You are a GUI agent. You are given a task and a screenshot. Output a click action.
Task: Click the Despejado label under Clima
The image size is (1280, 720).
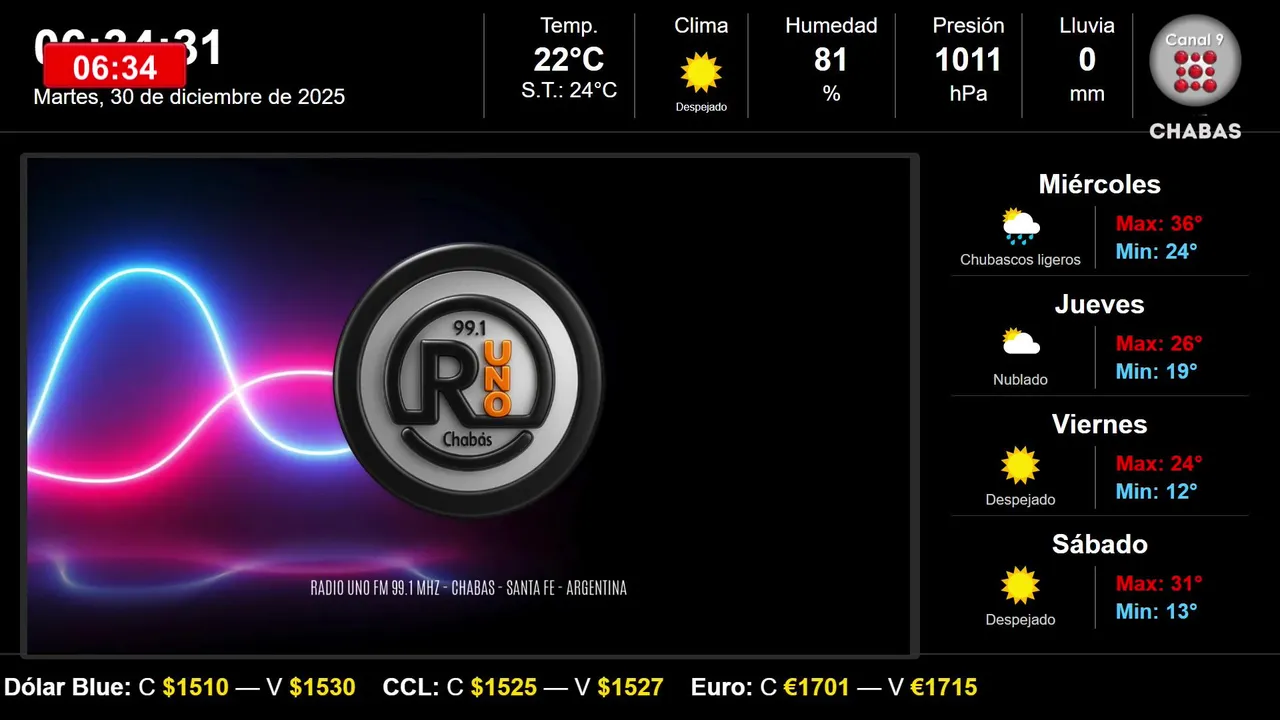click(x=701, y=107)
